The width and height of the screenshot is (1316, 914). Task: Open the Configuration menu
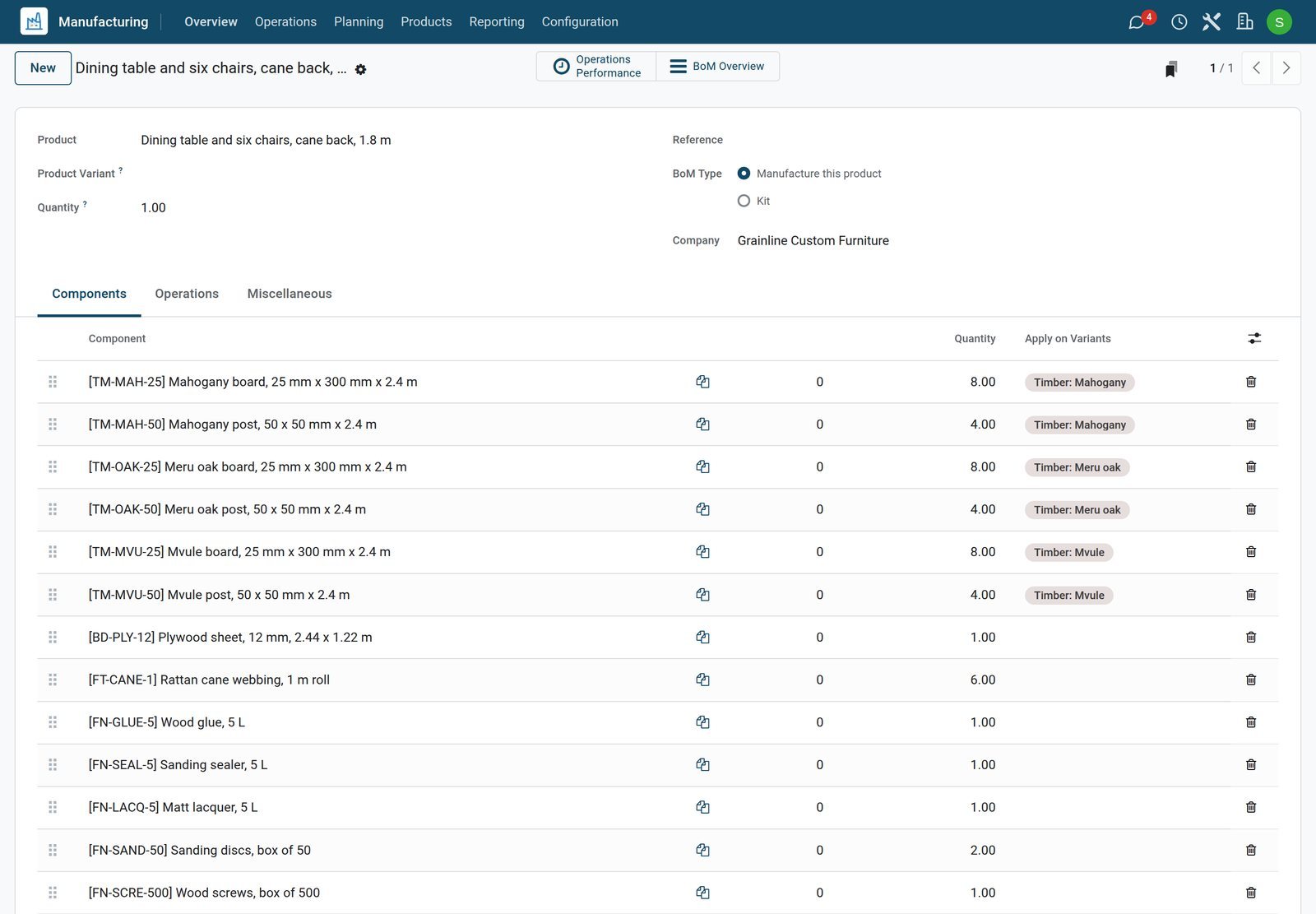click(x=580, y=22)
